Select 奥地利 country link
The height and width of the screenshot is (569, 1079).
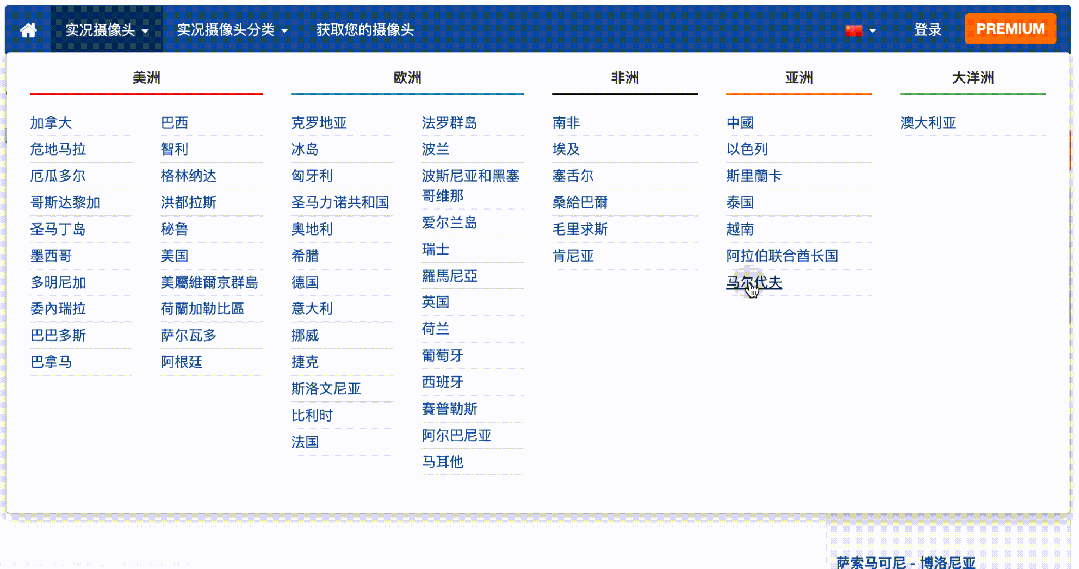click(x=312, y=229)
